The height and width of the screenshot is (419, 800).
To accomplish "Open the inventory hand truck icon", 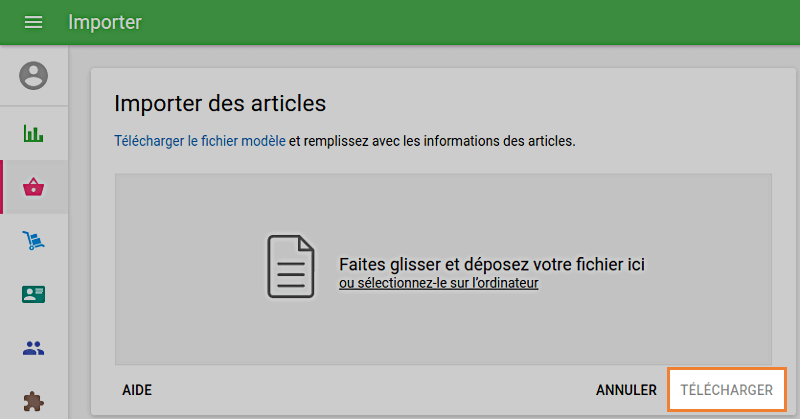I will tap(34, 240).
